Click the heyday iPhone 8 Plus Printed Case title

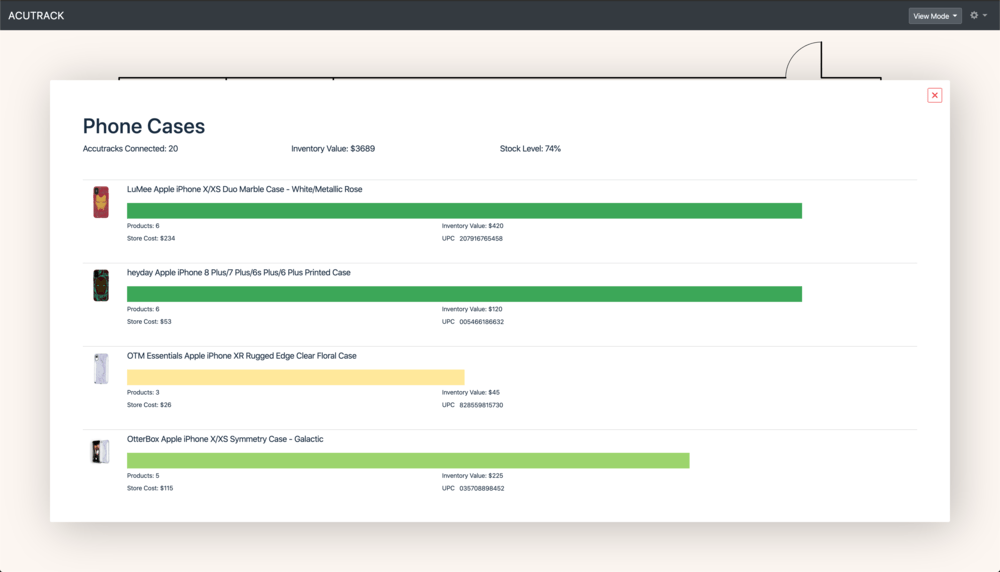[x=239, y=272]
